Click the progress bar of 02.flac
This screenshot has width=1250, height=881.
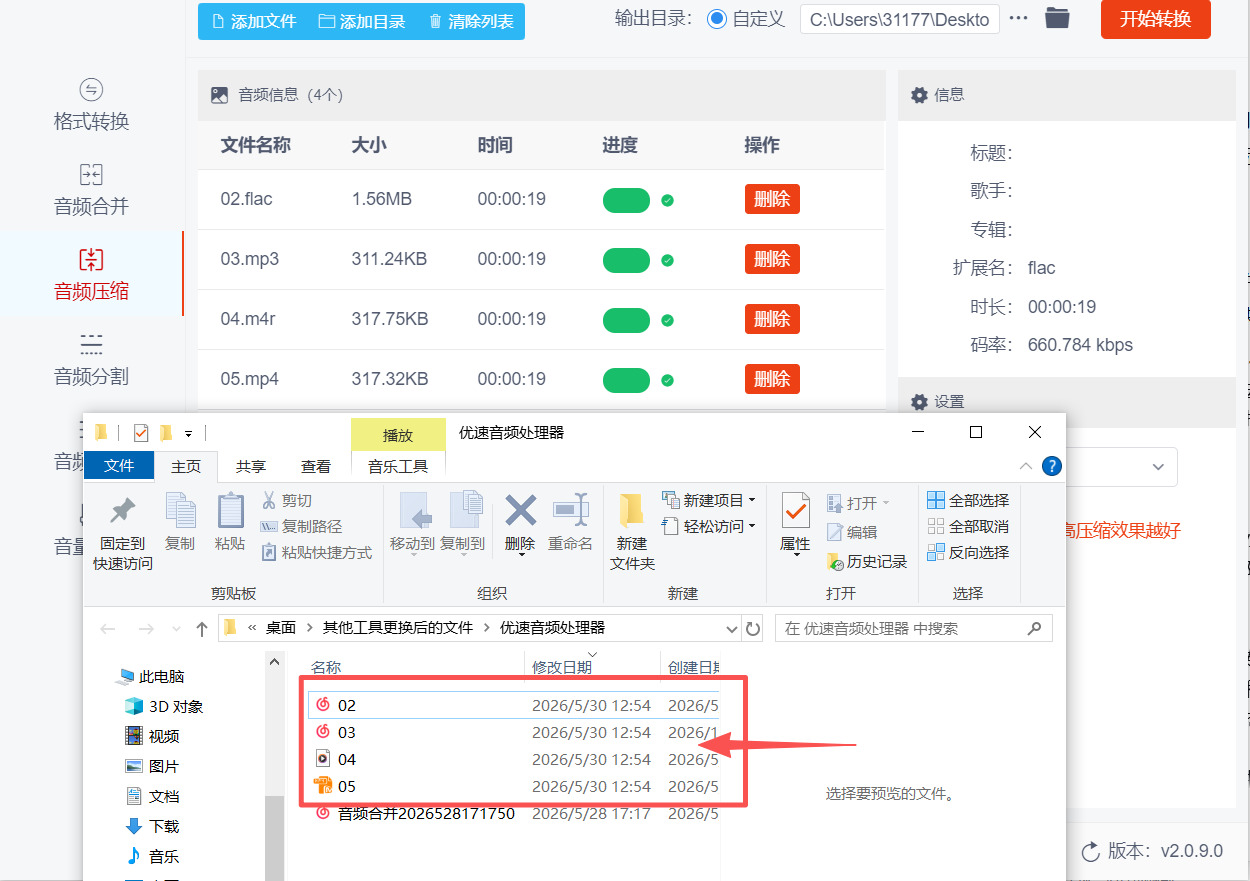[626, 200]
